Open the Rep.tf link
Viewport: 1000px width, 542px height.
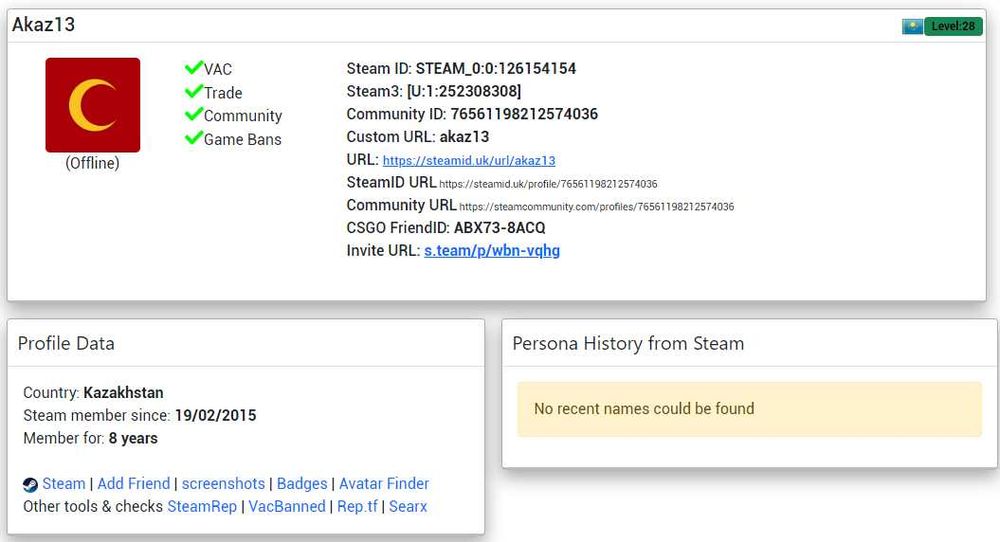click(x=357, y=506)
